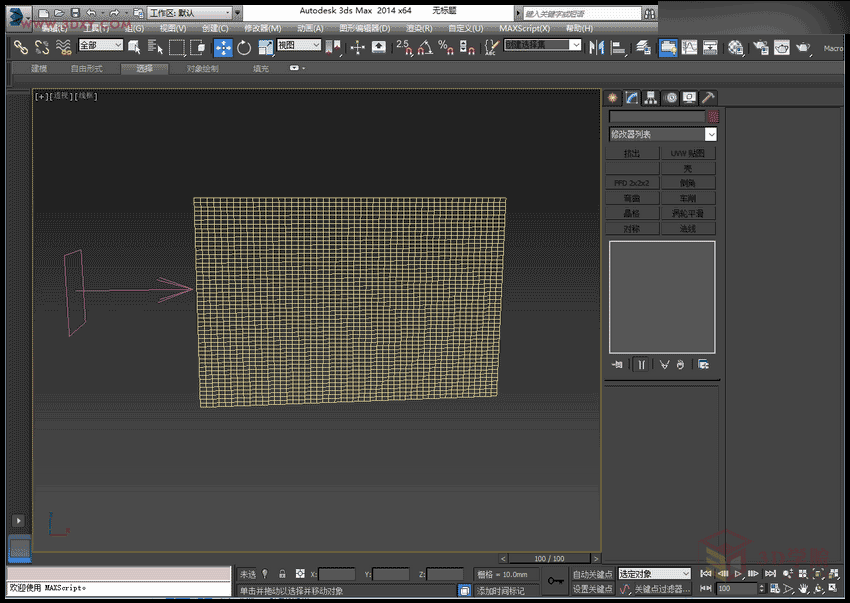Click the Mirror tool icon
The height and width of the screenshot is (603, 850).
[x=597, y=47]
